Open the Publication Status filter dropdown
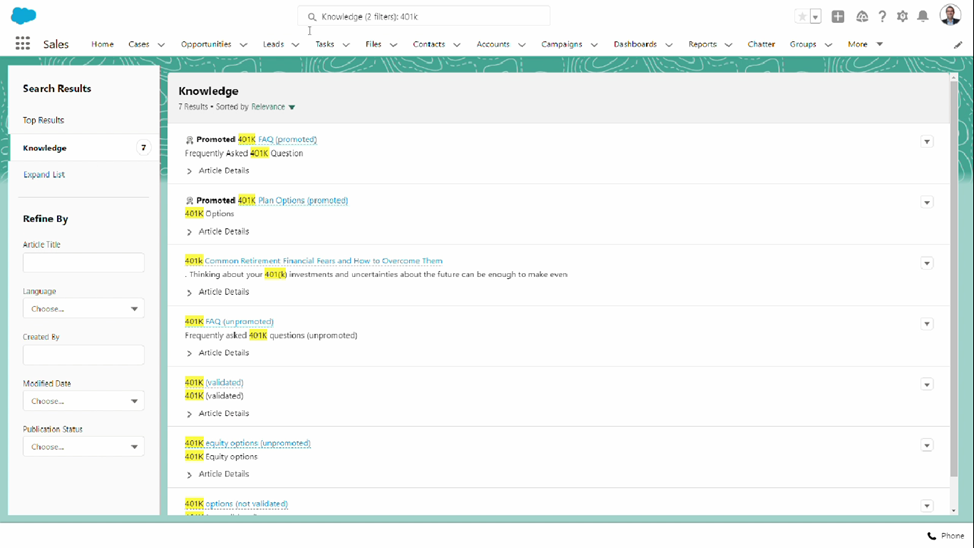The image size is (974, 548). (84, 447)
